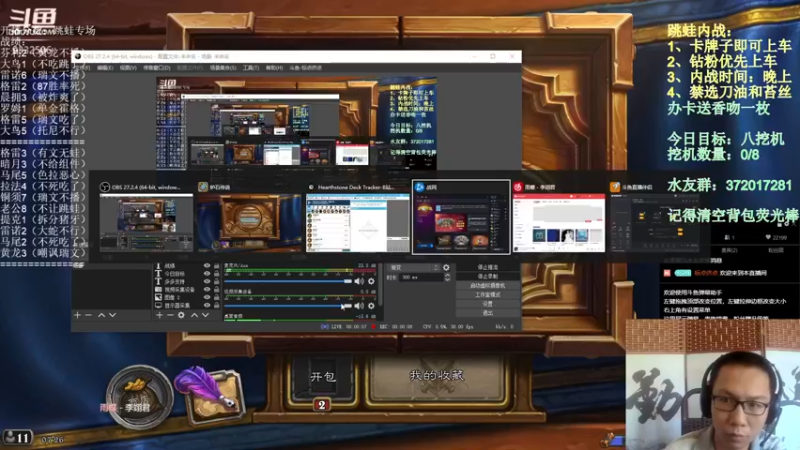Mute the 麦克风/Aux mixer track speaker icon

pos(359,281)
